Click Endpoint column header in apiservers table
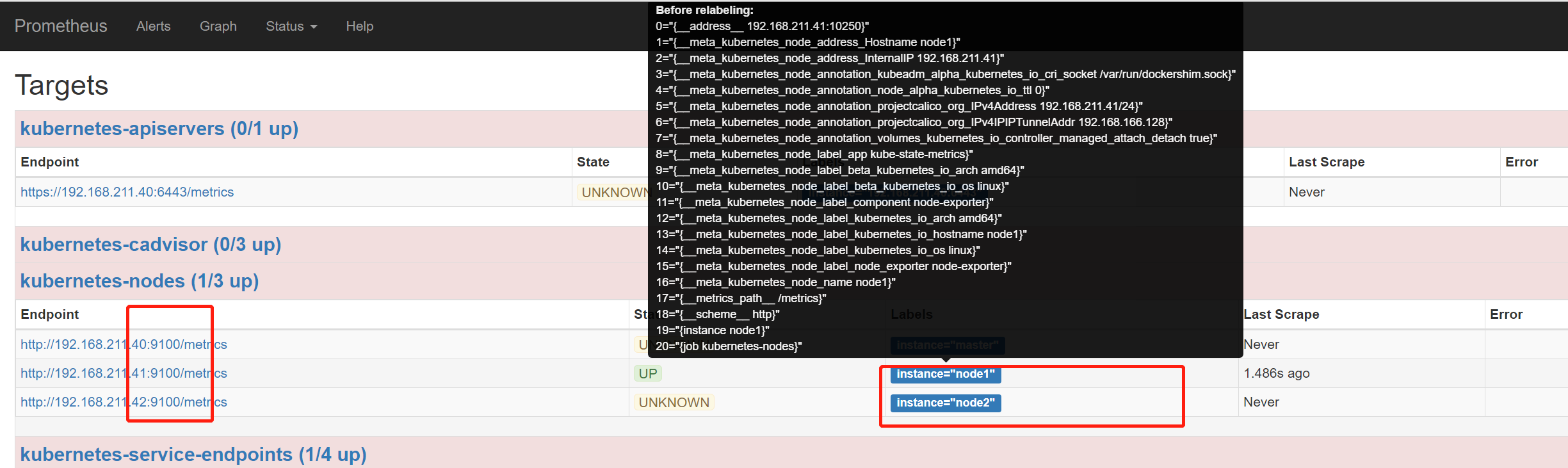The width and height of the screenshot is (1568, 468). [x=50, y=162]
